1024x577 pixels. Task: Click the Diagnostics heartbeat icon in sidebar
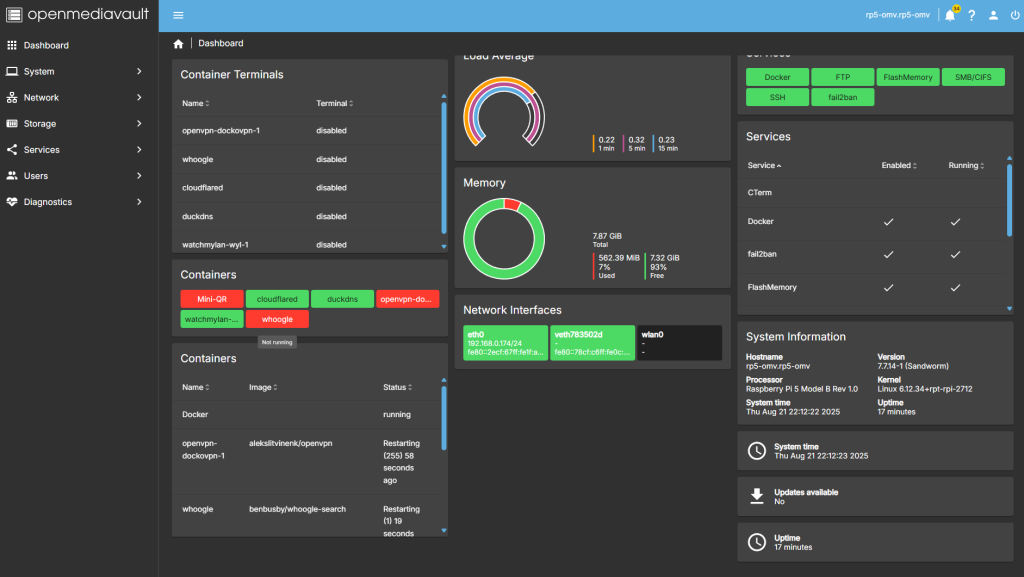[x=12, y=202]
